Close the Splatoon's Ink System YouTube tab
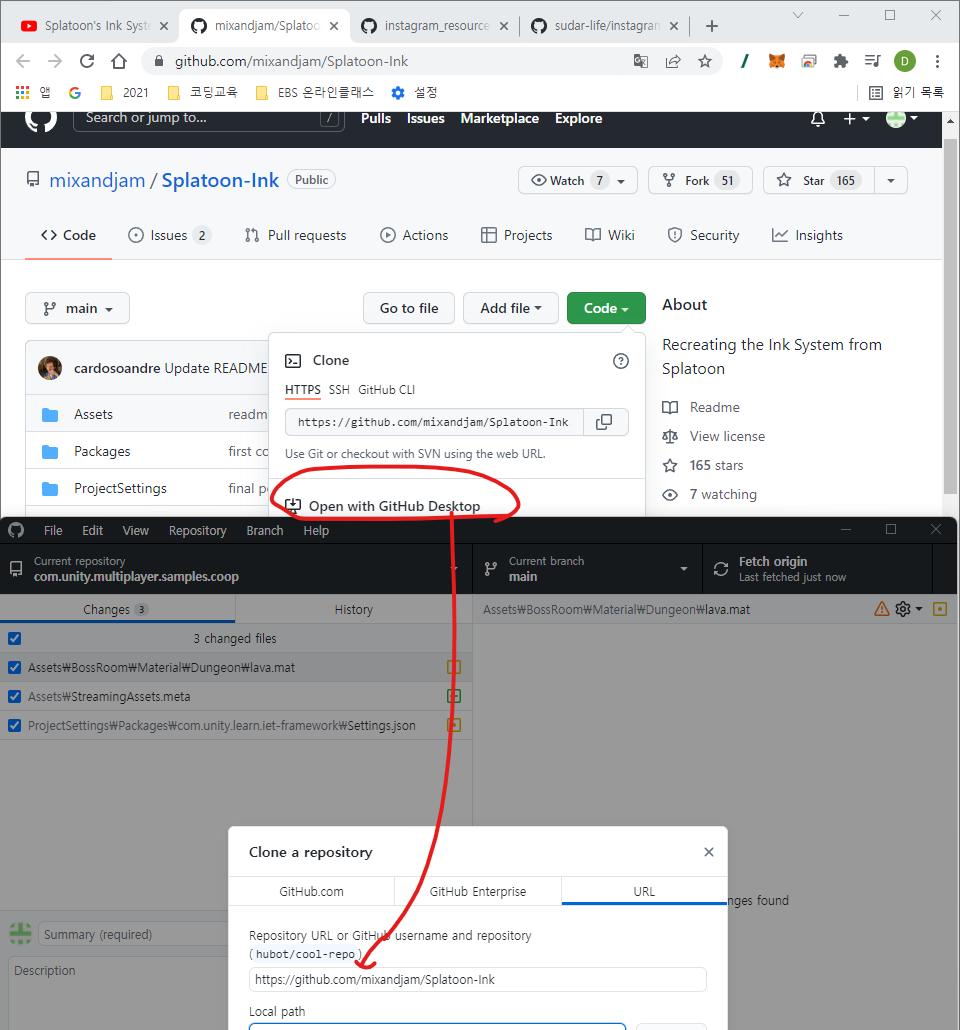The width and height of the screenshot is (960, 1030). point(164,26)
